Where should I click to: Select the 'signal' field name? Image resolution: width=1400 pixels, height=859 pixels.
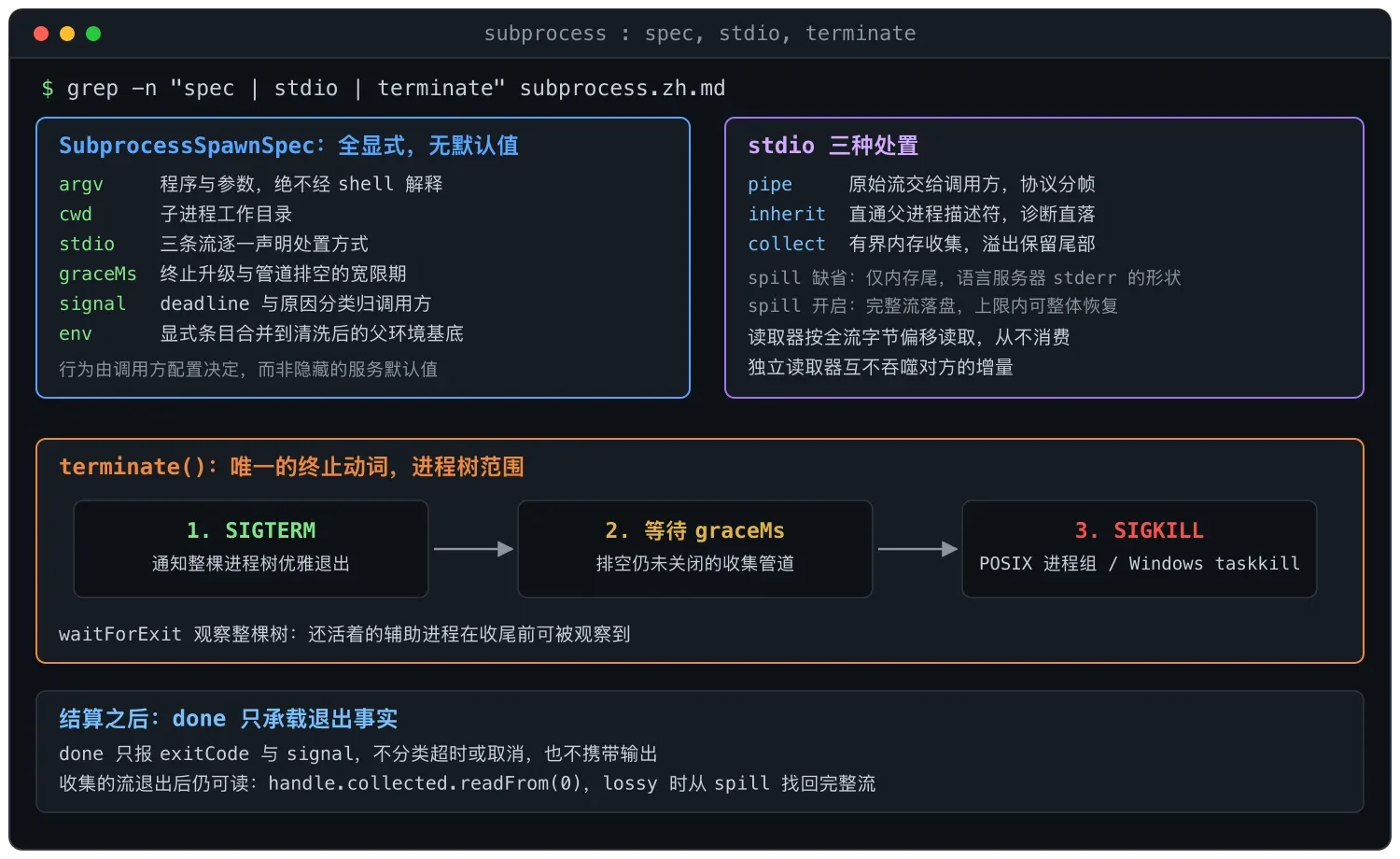coord(92,303)
